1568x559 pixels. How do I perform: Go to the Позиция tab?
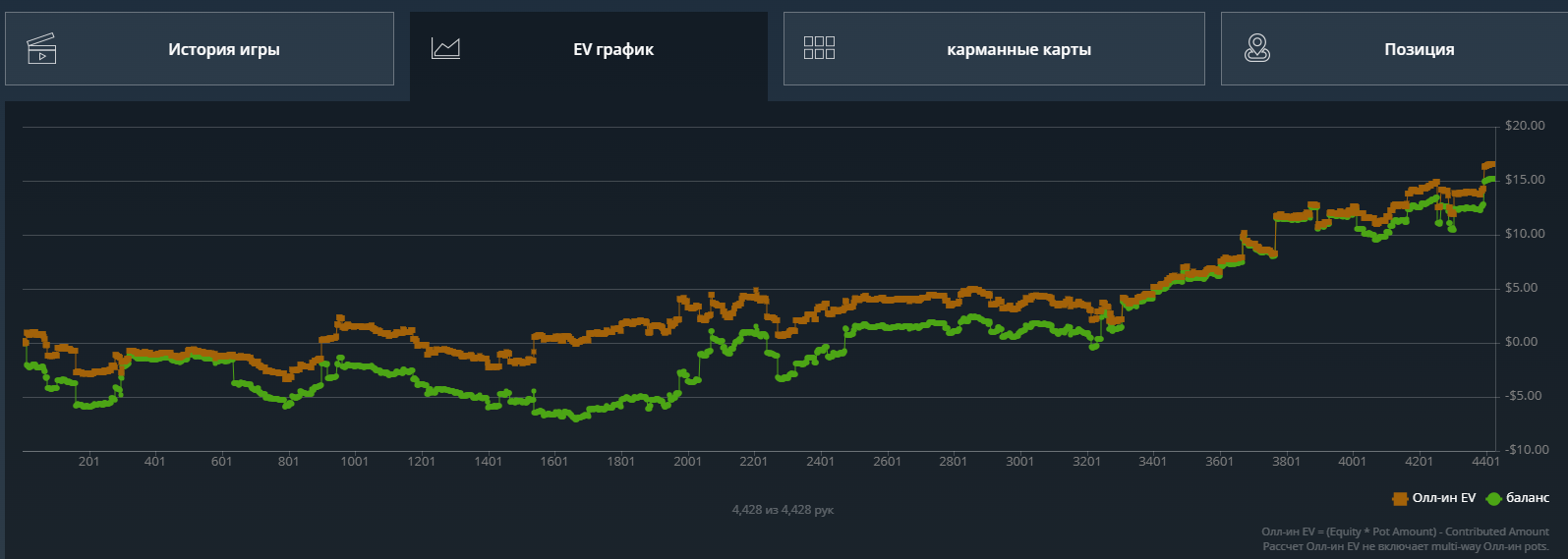[1419, 49]
